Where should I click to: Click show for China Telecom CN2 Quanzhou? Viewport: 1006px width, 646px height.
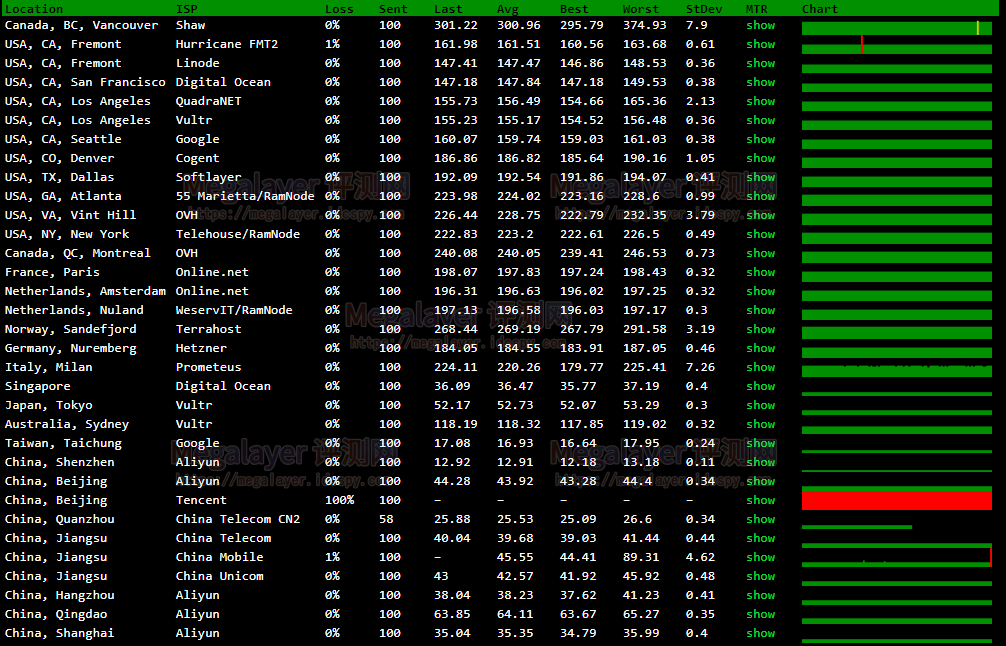click(x=760, y=519)
